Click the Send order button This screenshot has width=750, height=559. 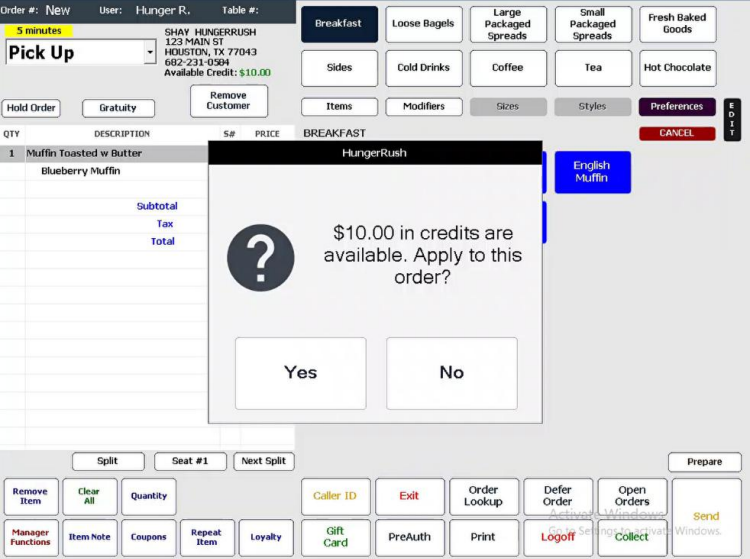pyautogui.click(x=706, y=516)
